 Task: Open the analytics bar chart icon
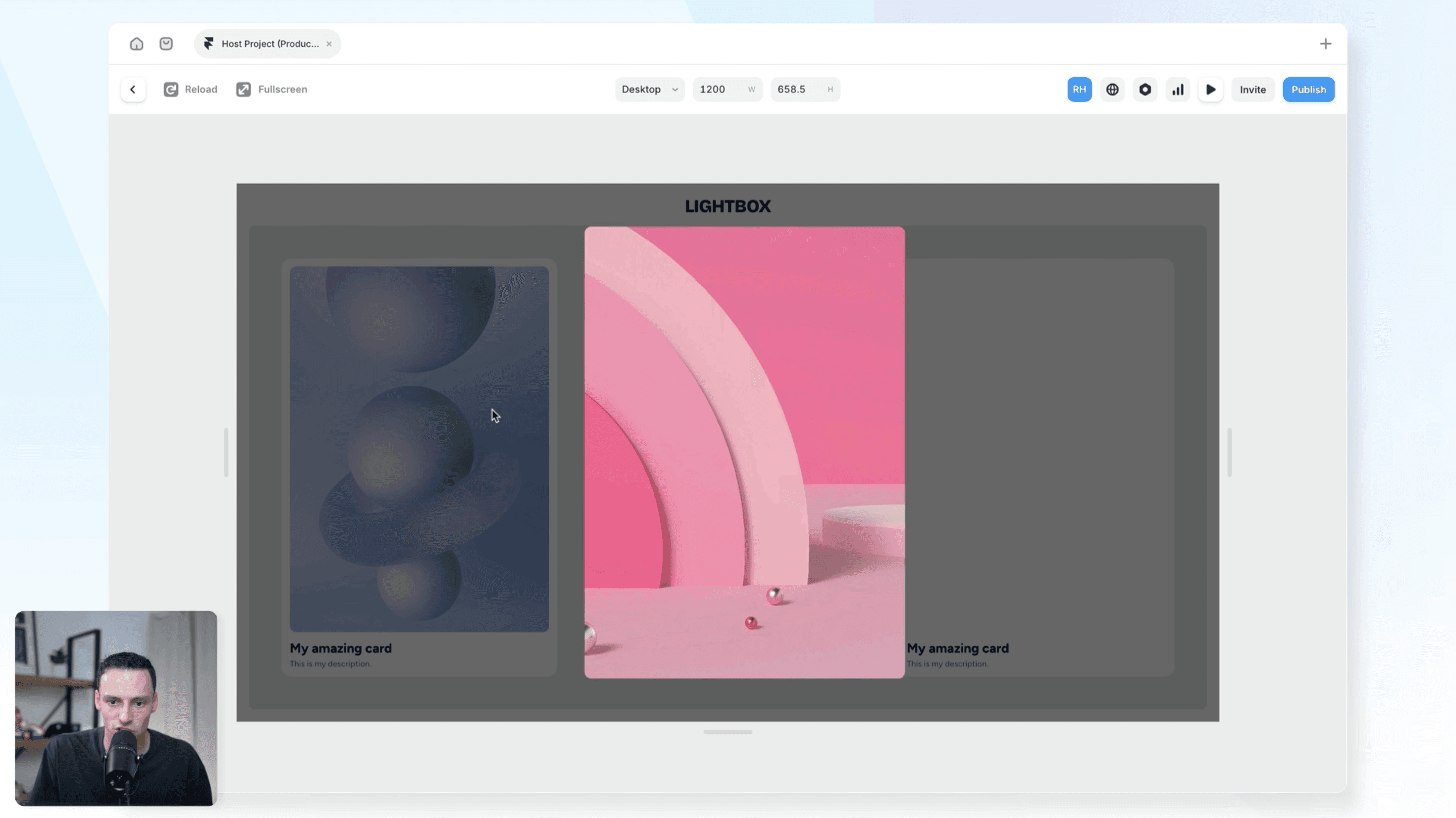1177,89
